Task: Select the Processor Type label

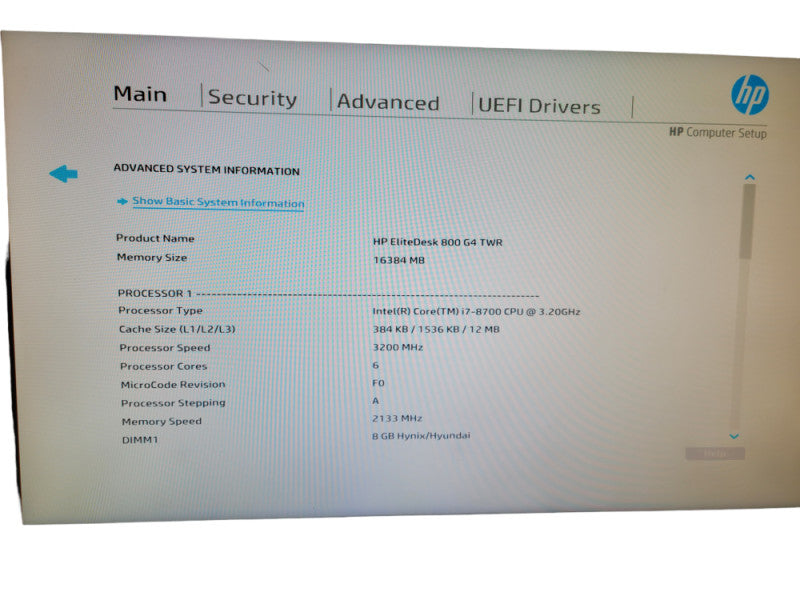Action: coord(160,310)
